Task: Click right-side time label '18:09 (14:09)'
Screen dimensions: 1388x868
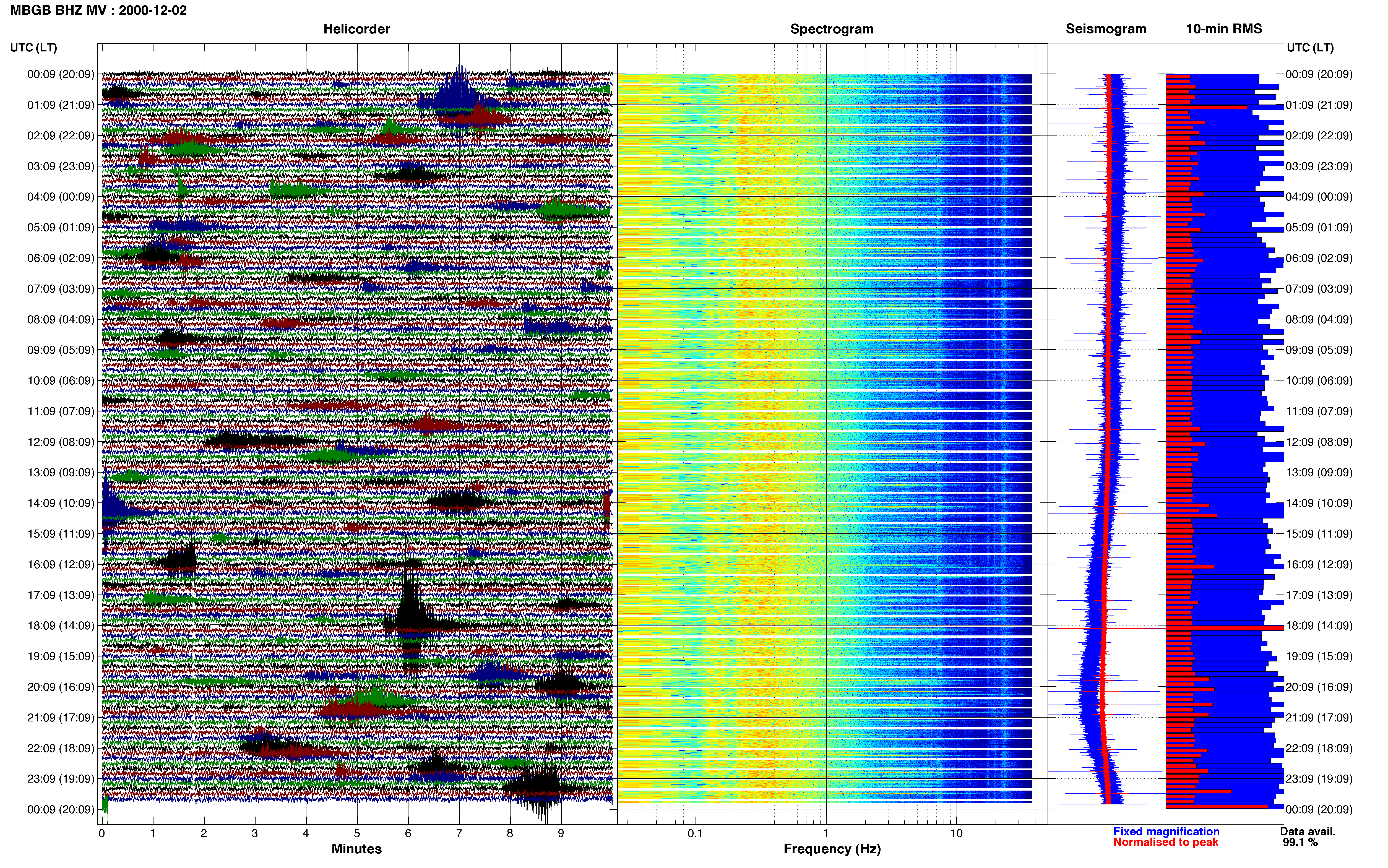Action: [1319, 626]
